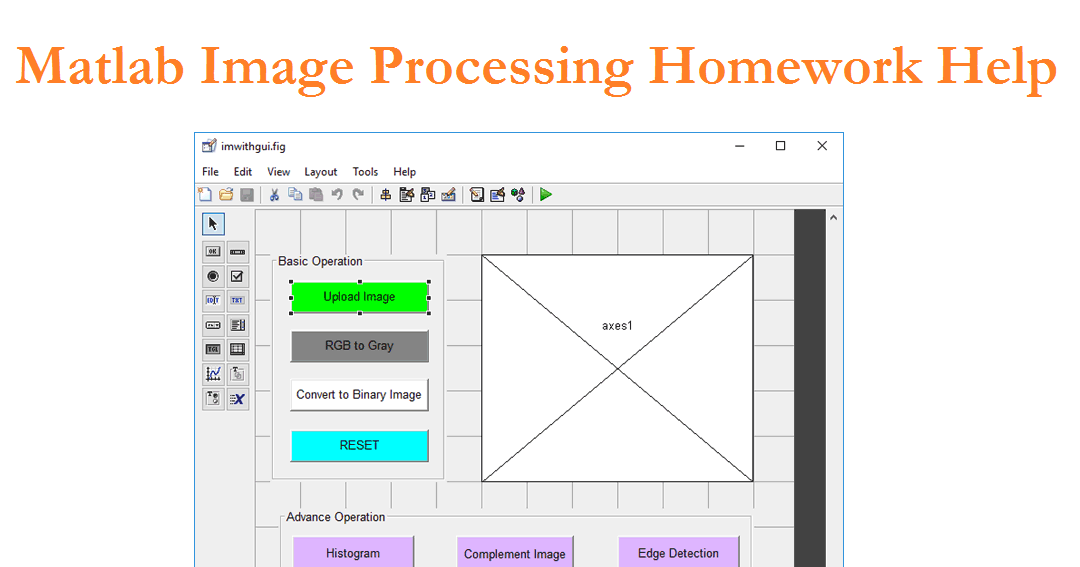1080x567 pixels.
Task: Pick the Check Box component in the palette
Action: point(238,276)
